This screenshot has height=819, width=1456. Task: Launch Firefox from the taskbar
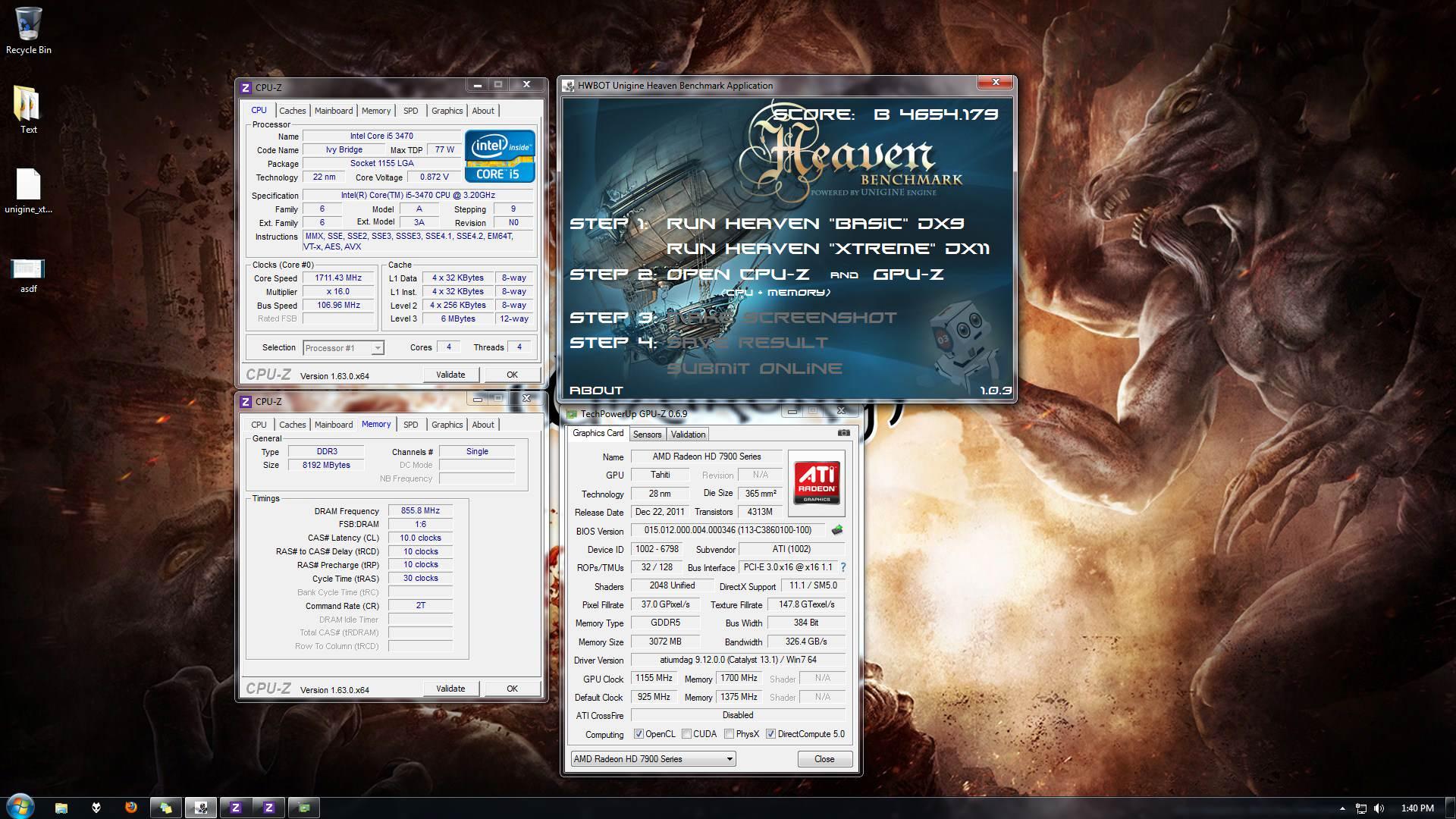131,808
